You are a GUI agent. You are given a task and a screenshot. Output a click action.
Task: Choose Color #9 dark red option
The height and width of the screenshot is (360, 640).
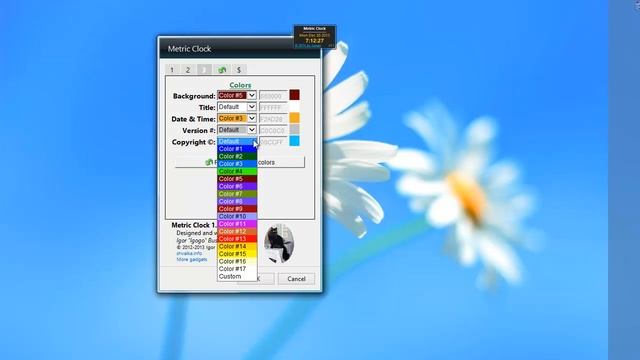237,209
